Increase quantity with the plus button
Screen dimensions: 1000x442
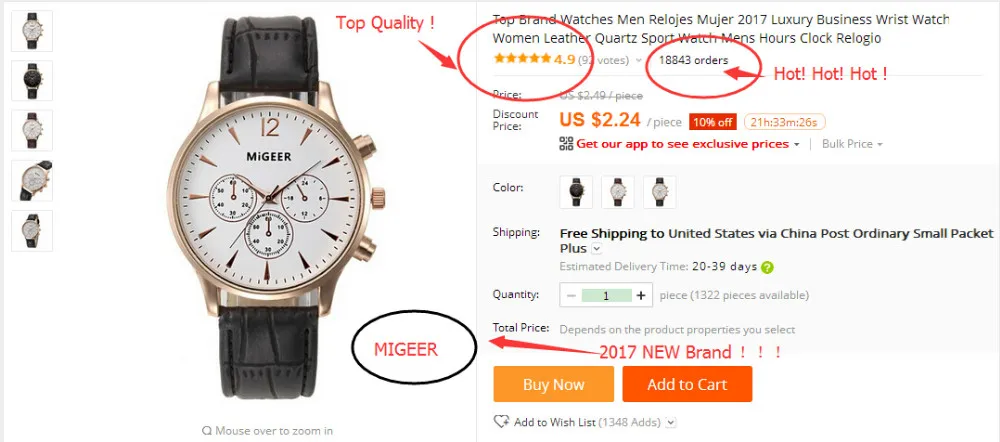point(641,295)
